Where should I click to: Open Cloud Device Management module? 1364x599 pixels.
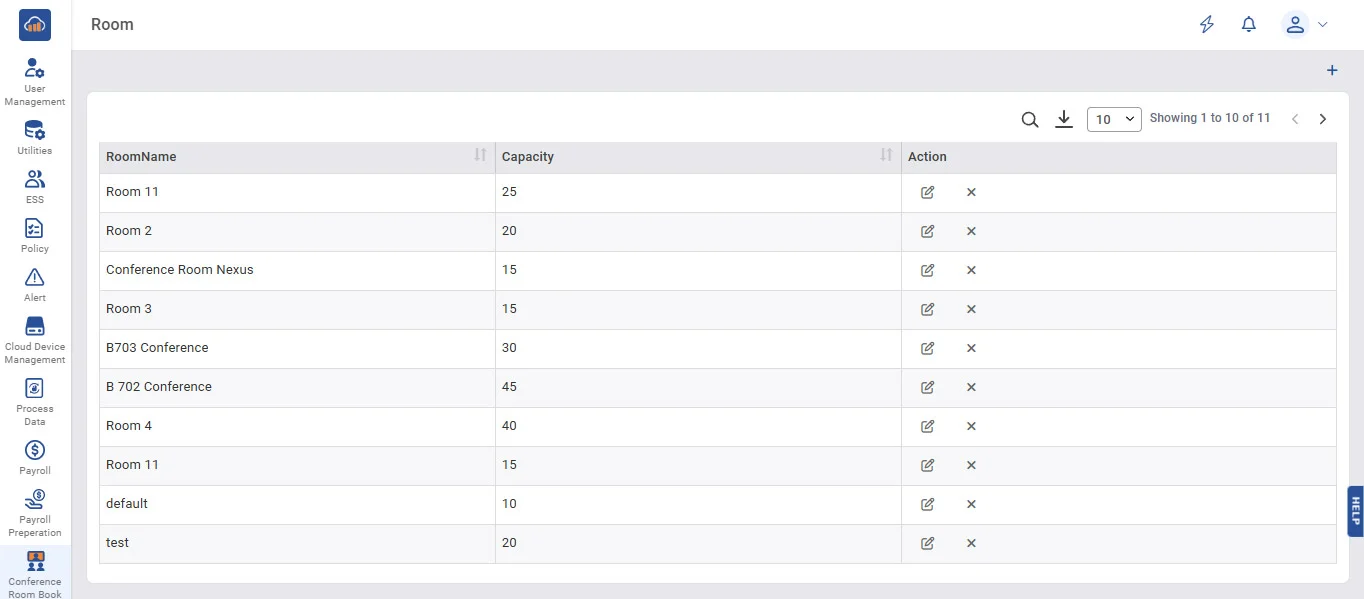tap(35, 340)
